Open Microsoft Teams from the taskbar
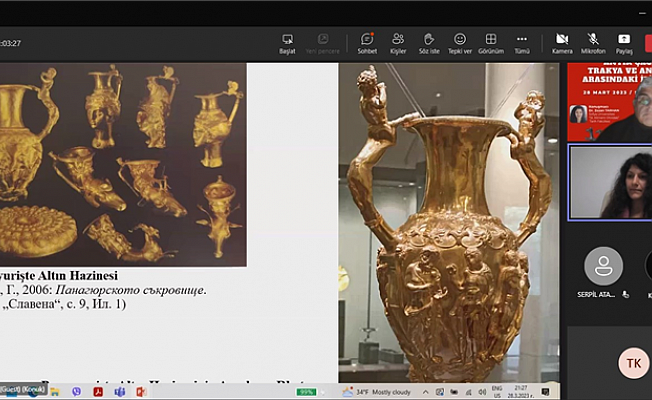The height and width of the screenshot is (400, 652). pos(119,391)
